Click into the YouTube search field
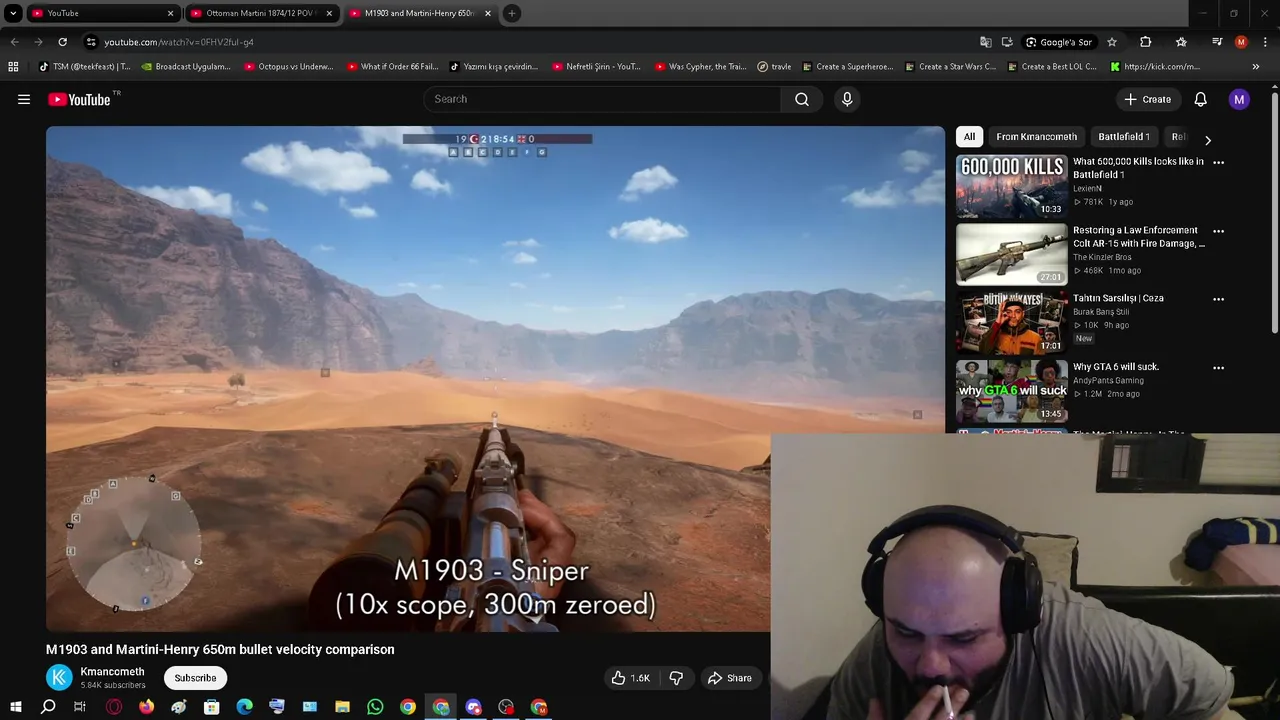 (603, 99)
